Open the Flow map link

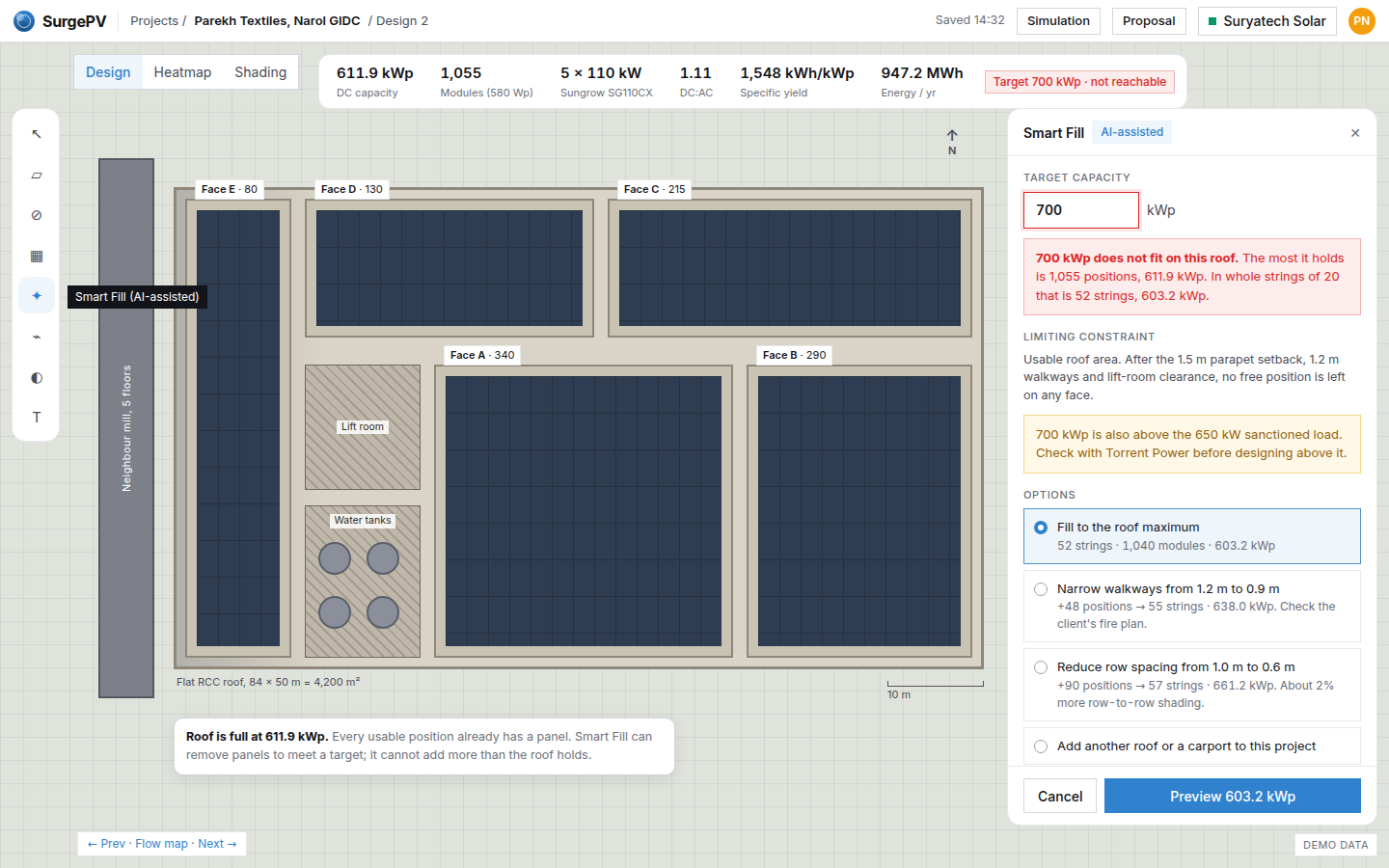coord(162,844)
